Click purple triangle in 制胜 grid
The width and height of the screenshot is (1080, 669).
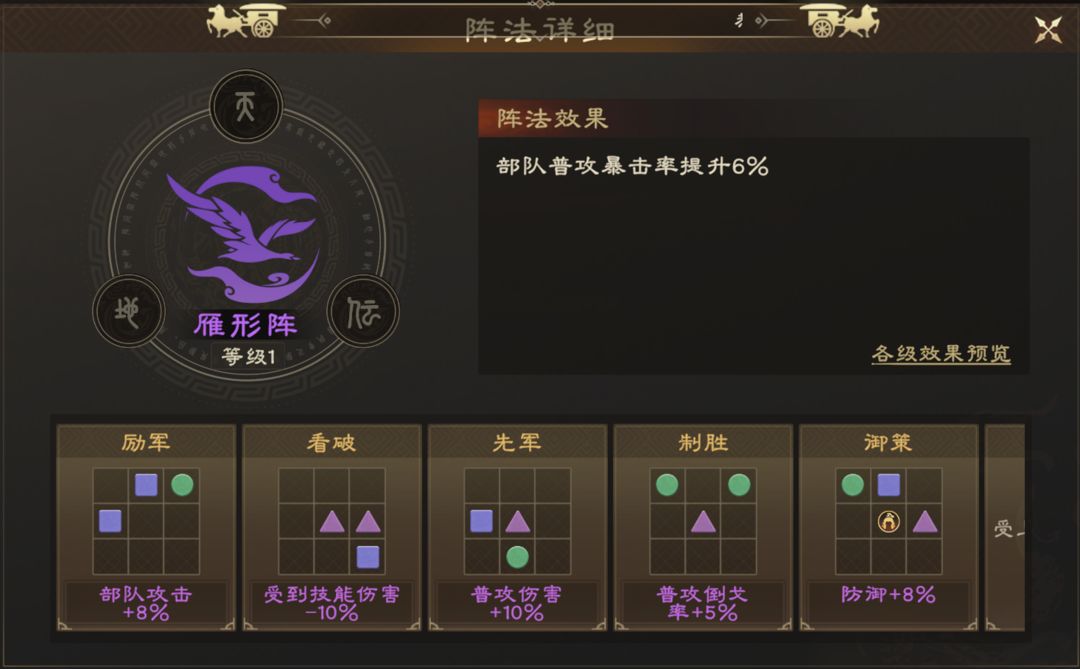(x=703, y=522)
